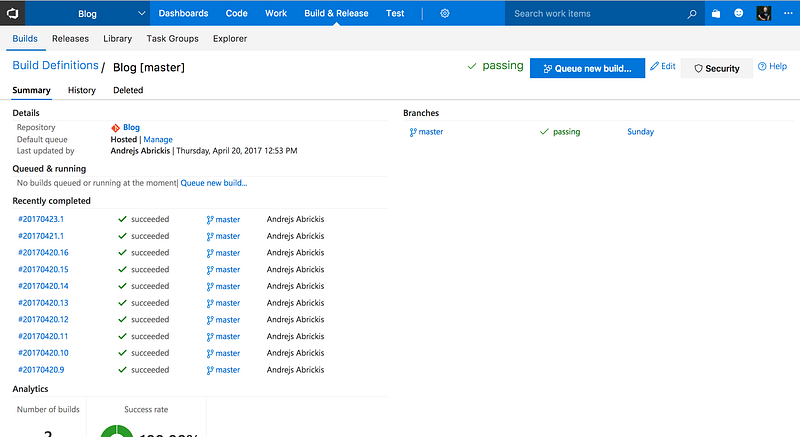Switch to the Explorer tab

tap(230, 39)
